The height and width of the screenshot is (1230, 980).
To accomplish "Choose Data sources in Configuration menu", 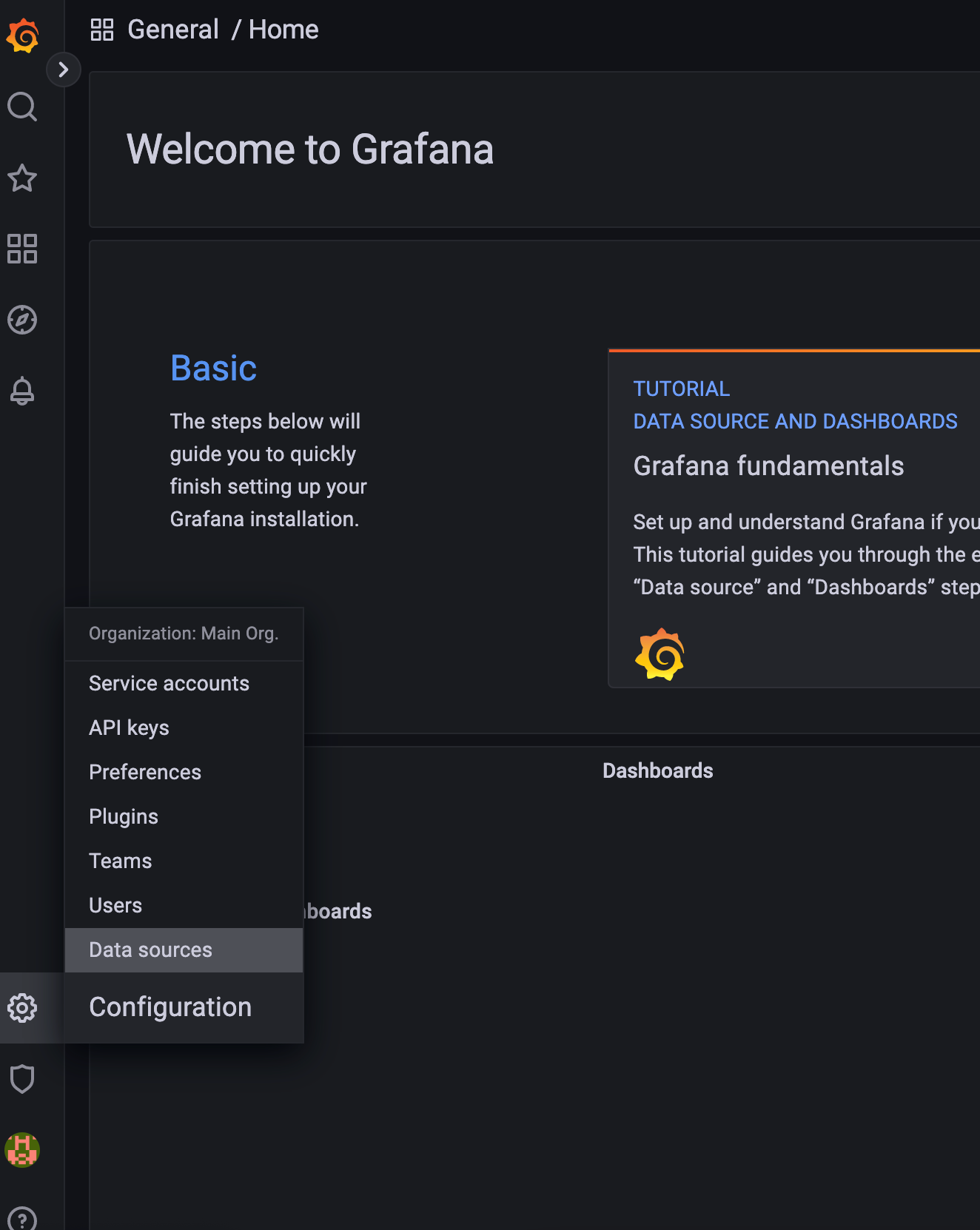I will click(x=184, y=950).
